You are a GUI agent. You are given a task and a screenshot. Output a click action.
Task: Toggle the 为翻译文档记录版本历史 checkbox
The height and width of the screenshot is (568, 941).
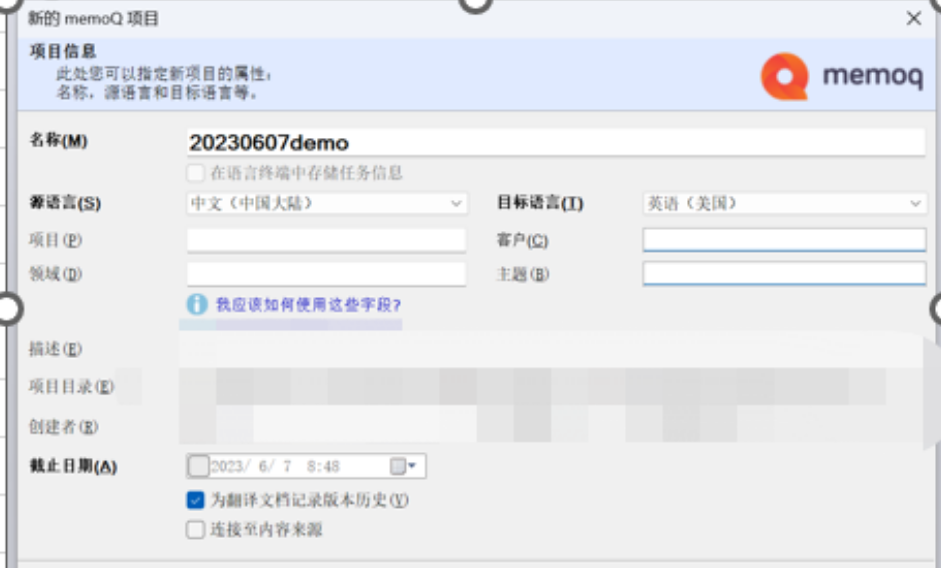tap(196, 500)
